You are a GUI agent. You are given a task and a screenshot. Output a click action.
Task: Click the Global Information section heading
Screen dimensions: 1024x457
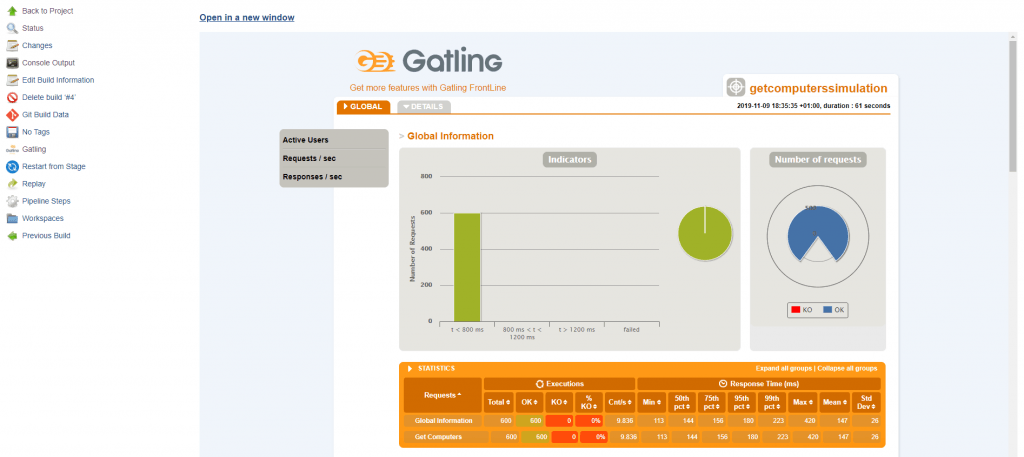click(x=451, y=136)
